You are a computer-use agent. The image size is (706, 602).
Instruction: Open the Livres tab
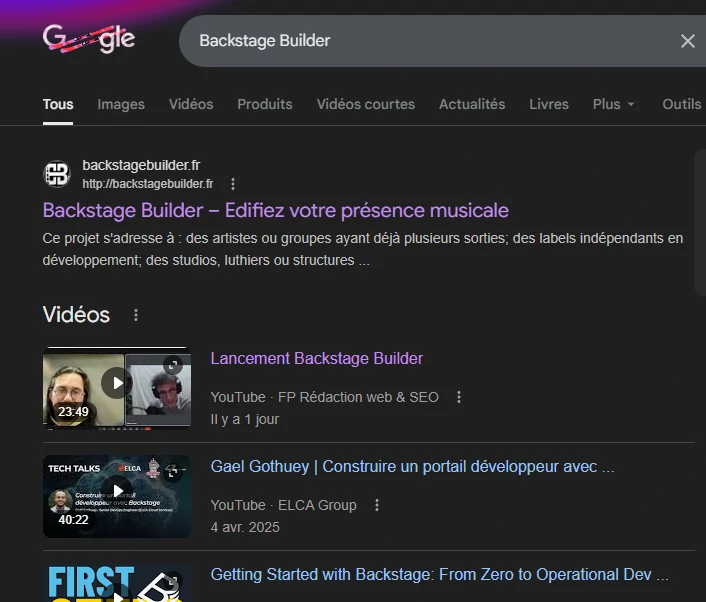point(549,104)
